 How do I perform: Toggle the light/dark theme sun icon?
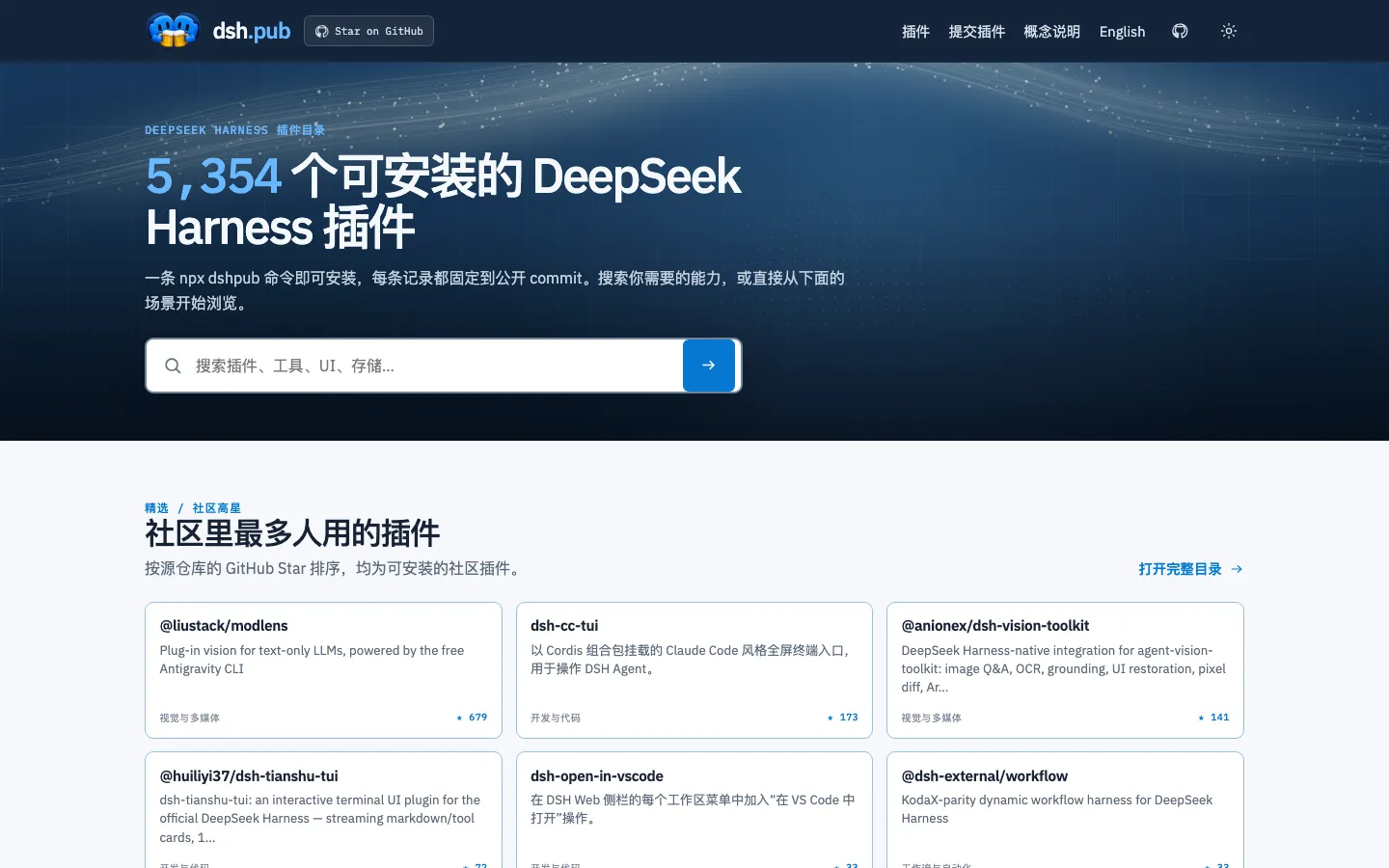click(x=1229, y=31)
